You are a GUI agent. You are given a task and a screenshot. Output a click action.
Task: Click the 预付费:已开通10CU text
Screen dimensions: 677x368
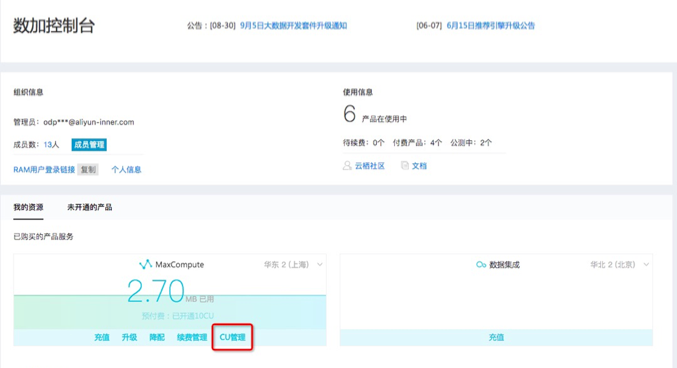[178, 316]
